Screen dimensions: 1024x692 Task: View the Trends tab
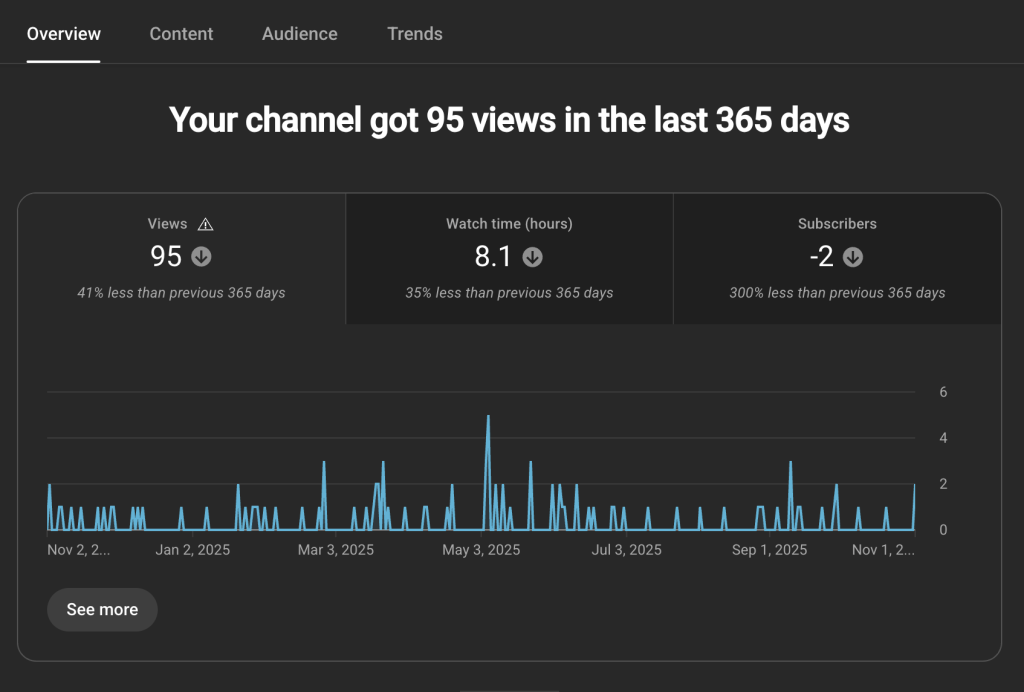click(415, 33)
